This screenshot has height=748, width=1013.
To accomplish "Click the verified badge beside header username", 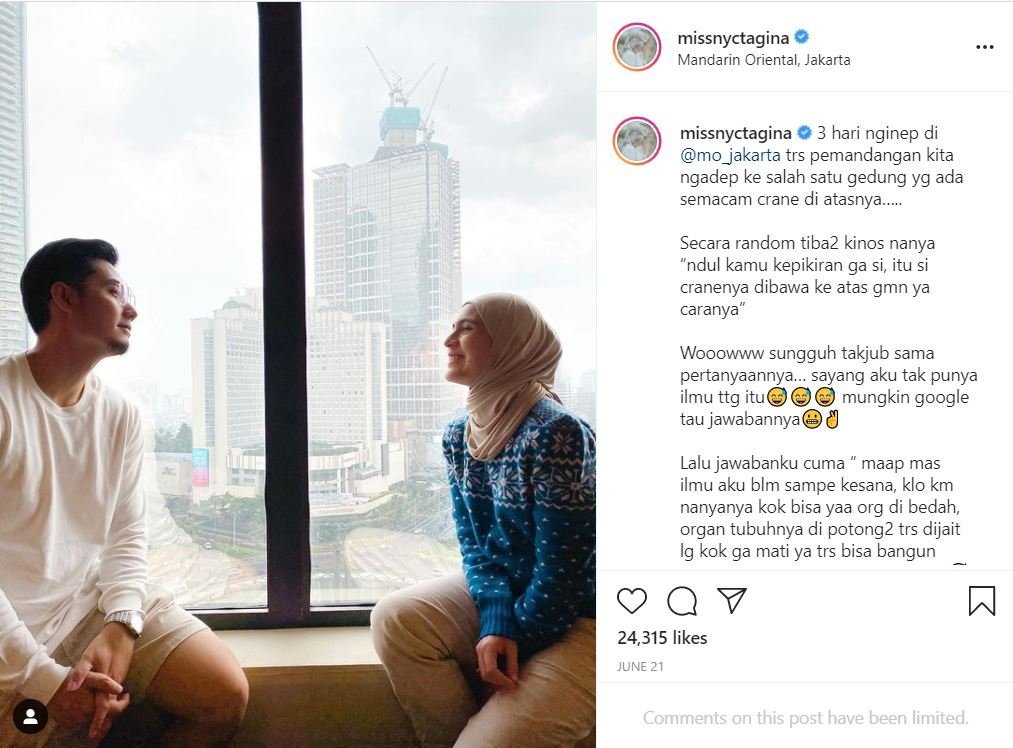I will tap(801, 37).
